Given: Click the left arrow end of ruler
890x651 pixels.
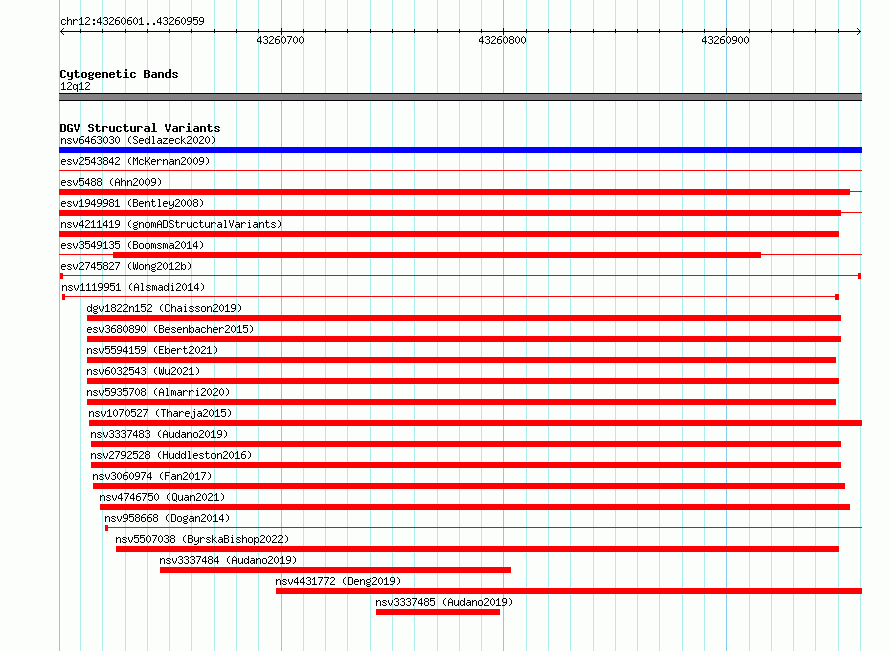Looking at the screenshot, I should click(62, 32).
